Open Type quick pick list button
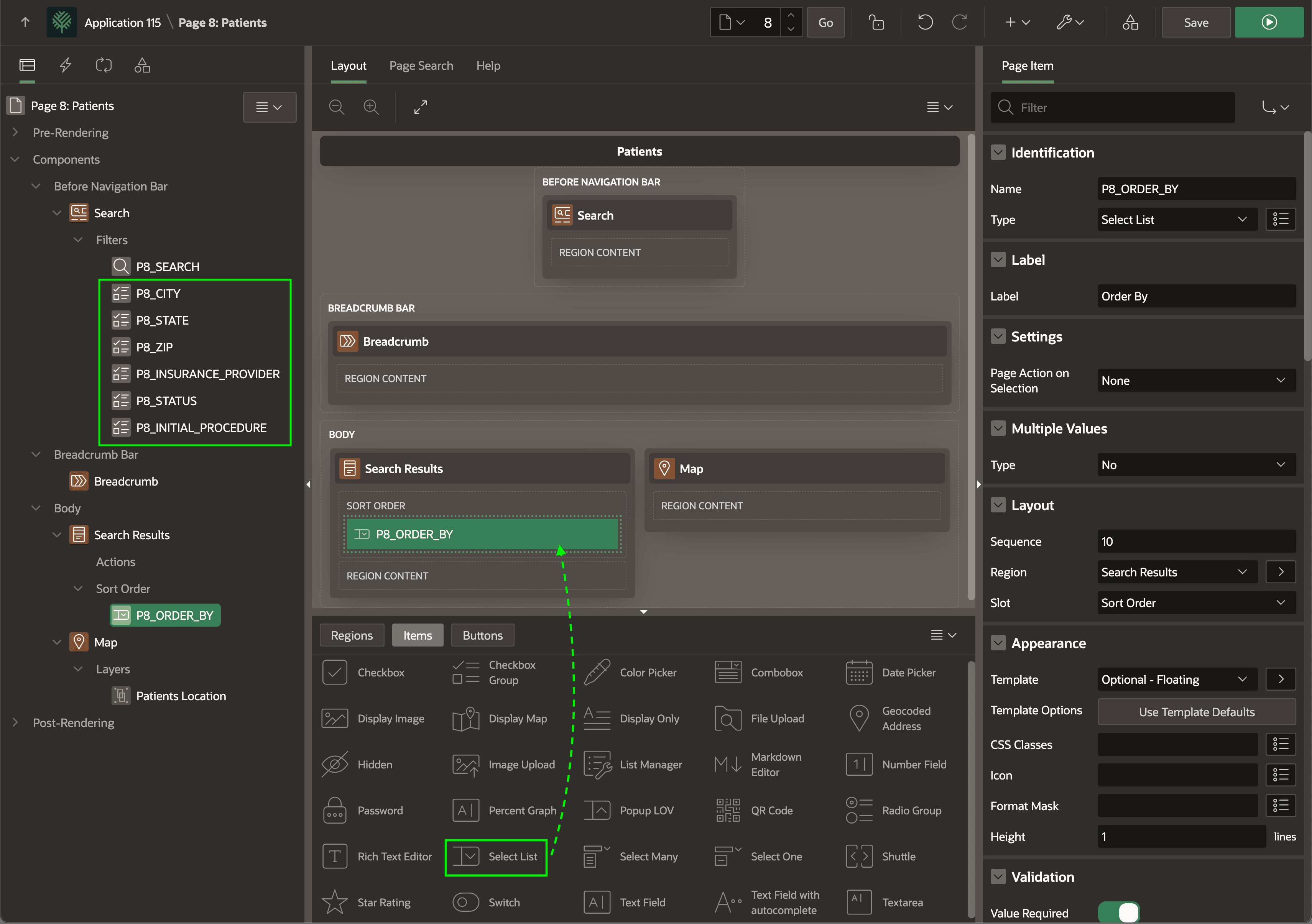 pyautogui.click(x=1281, y=219)
